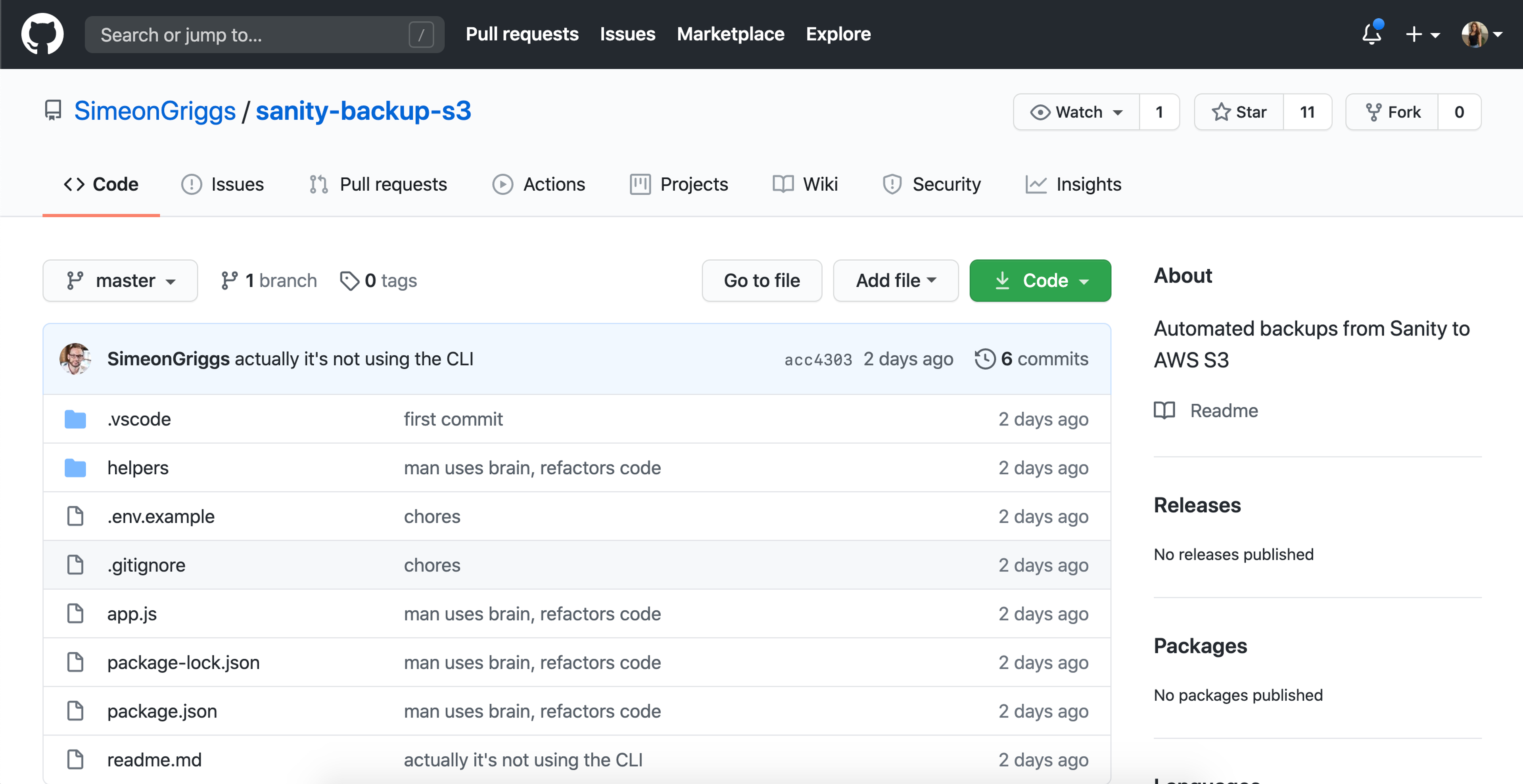Click the .vscode folder icon

(x=75, y=419)
